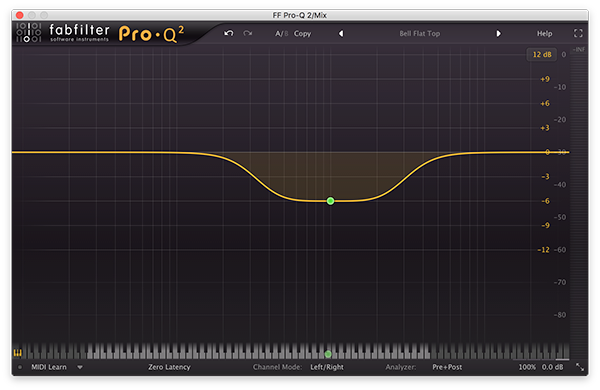
Task: Click the MIDI activity indicator dot
Action: pyautogui.click(x=20, y=367)
